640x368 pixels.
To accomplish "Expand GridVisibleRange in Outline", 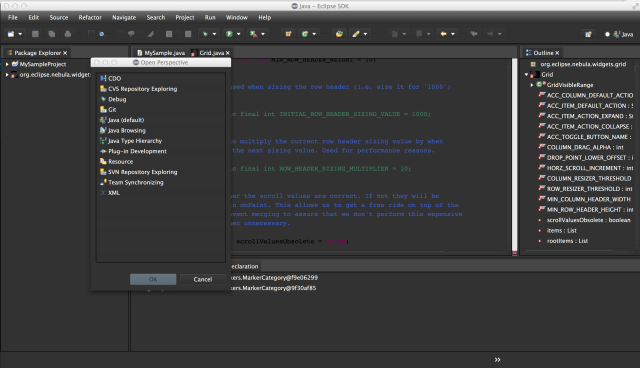I will tap(532, 85).
